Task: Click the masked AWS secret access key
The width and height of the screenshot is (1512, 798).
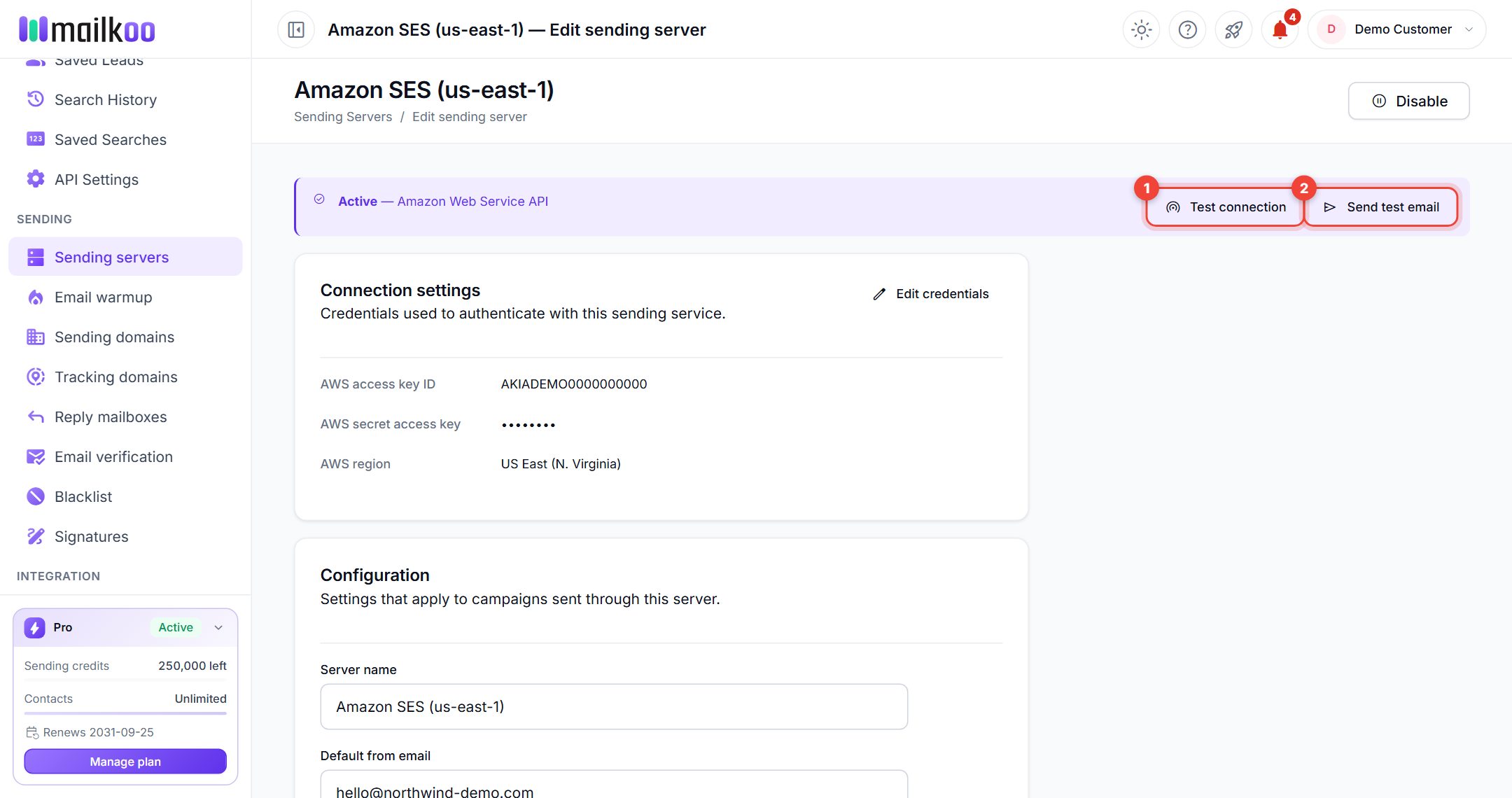Action: pyautogui.click(x=528, y=425)
